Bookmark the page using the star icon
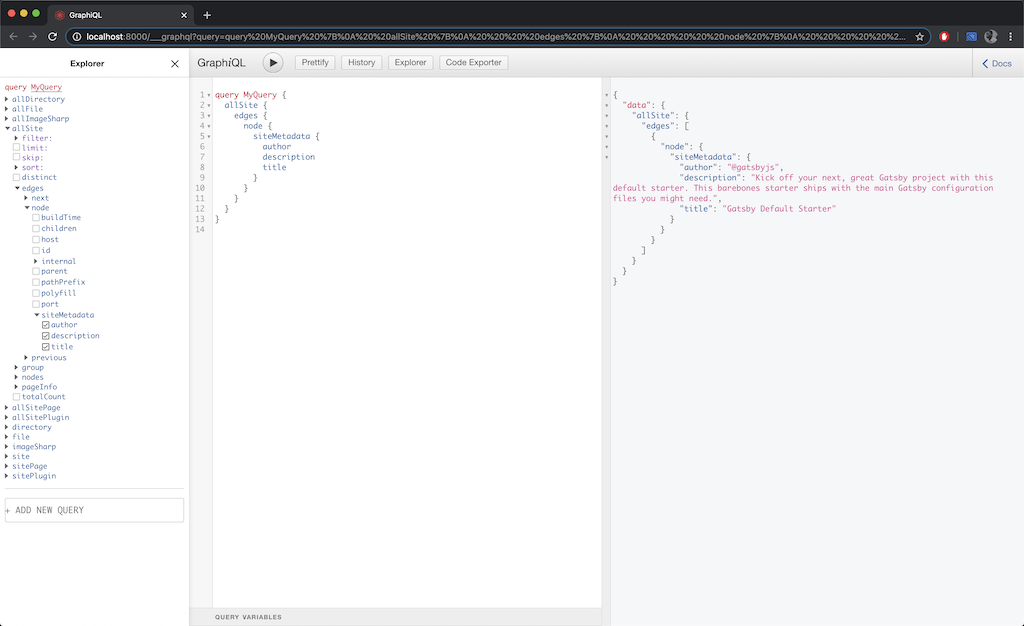The height and width of the screenshot is (626, 1024). click(920, 34)
